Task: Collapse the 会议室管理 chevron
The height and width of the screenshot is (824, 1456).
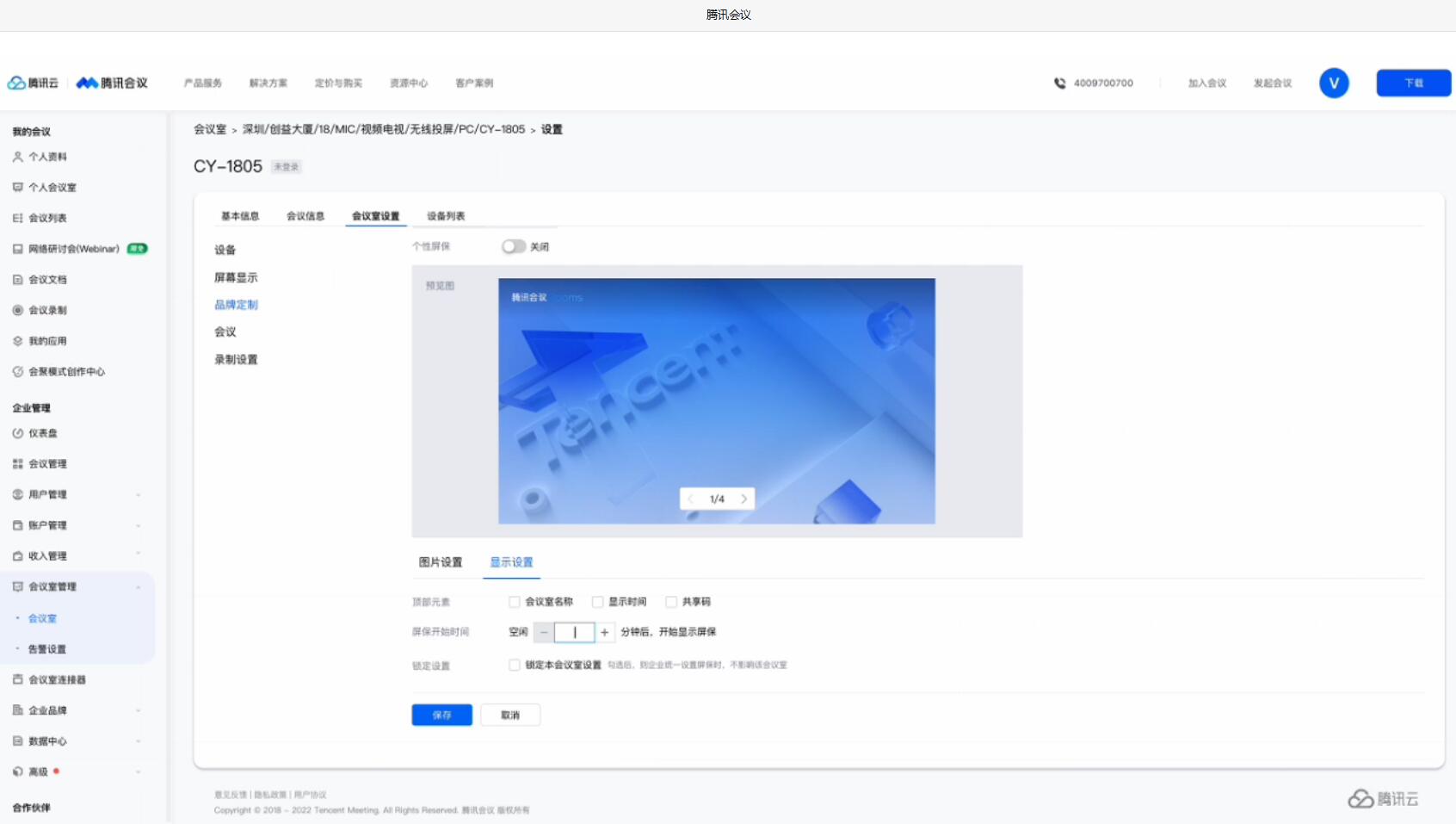Action: (x=138, y=587)
